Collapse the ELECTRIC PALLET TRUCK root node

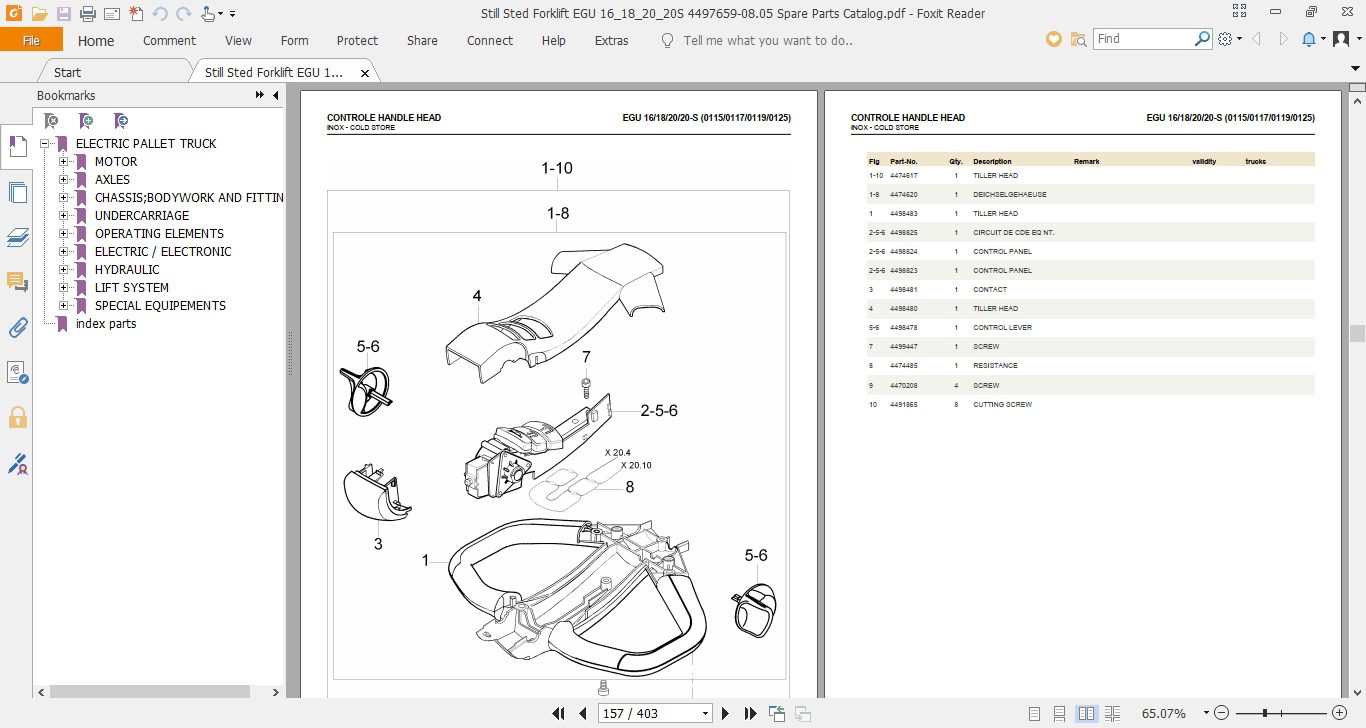[x=45, y=144]
